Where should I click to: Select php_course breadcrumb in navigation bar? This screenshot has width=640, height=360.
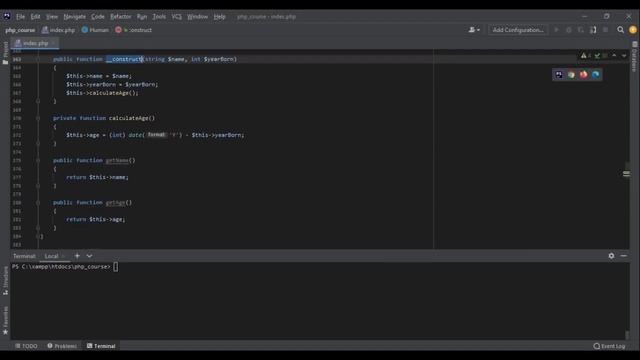click(x=20, y=30)
